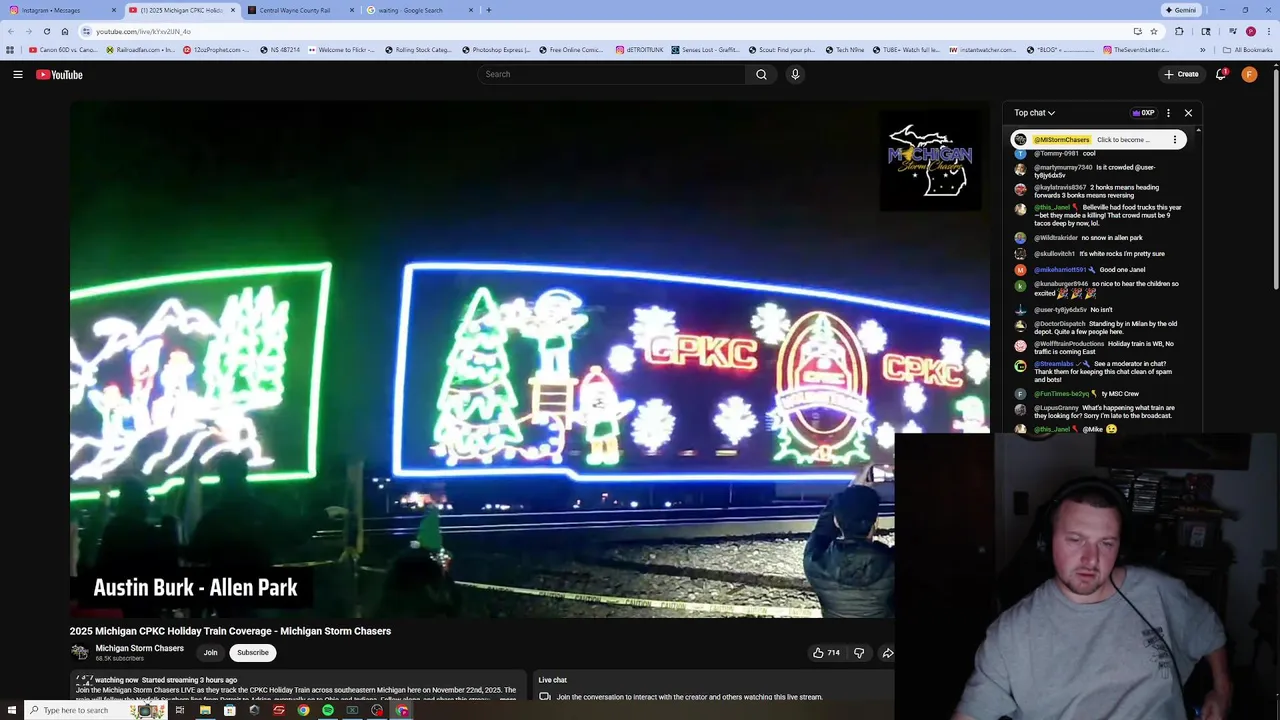1280x720 pixels.
Task: Share the video with arrow button
Action: [887, 653]
